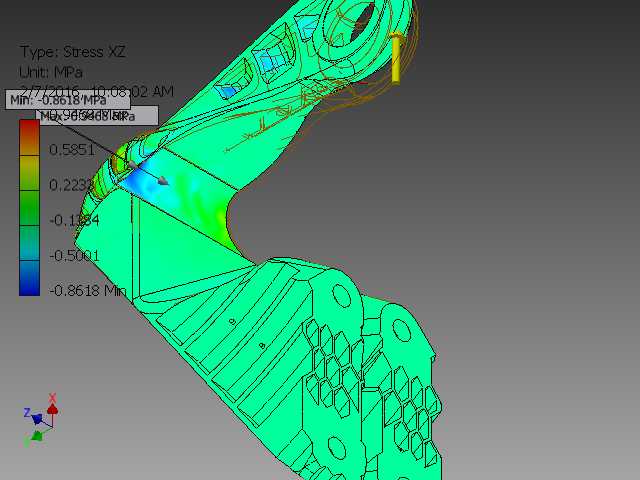Click the '-0.8618 Min' legend value
Viewport: 640px width, 480px height.
pos(88,291)
